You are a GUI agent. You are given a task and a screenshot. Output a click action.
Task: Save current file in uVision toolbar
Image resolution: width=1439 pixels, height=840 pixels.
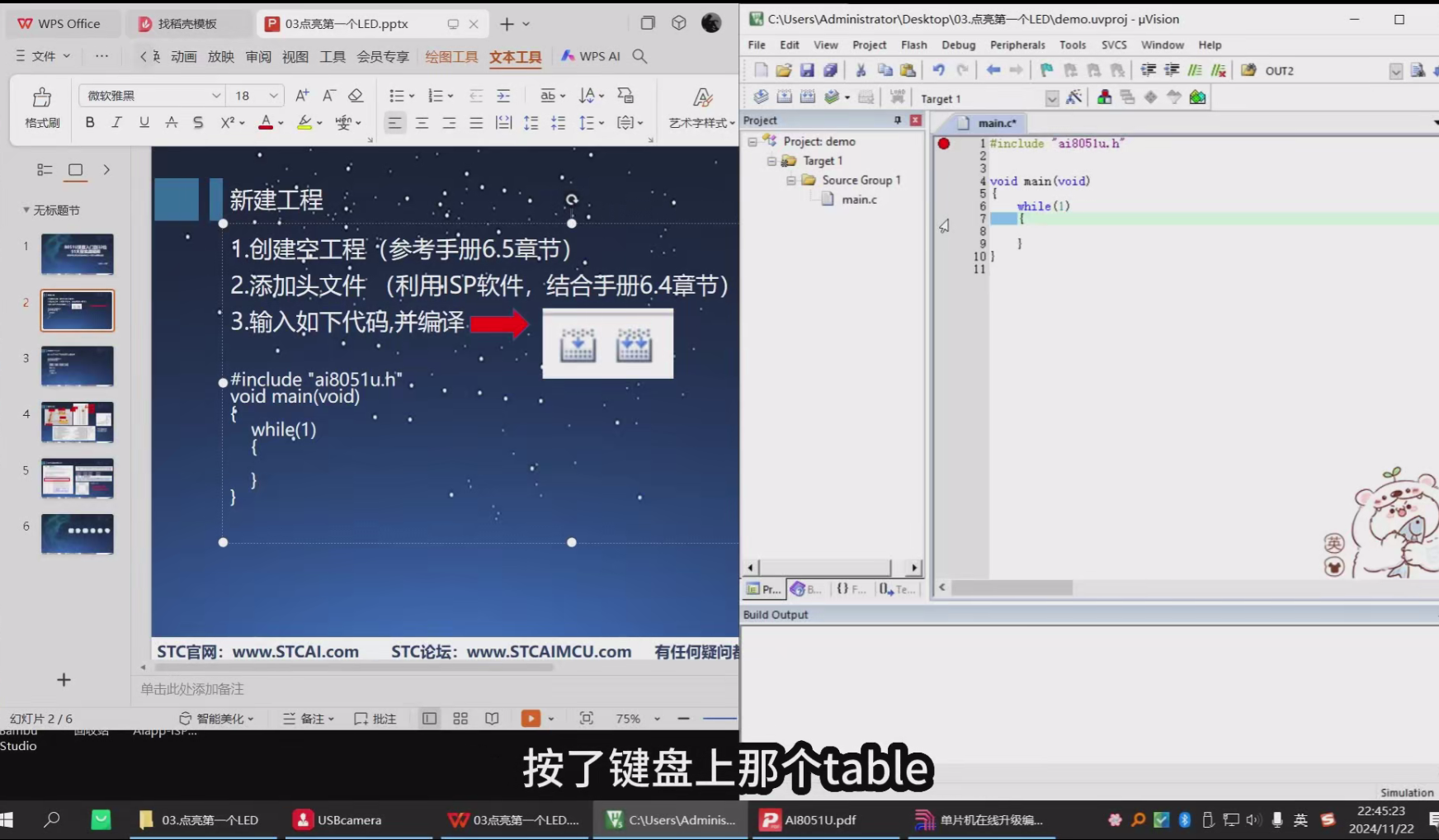click(807, 70)
